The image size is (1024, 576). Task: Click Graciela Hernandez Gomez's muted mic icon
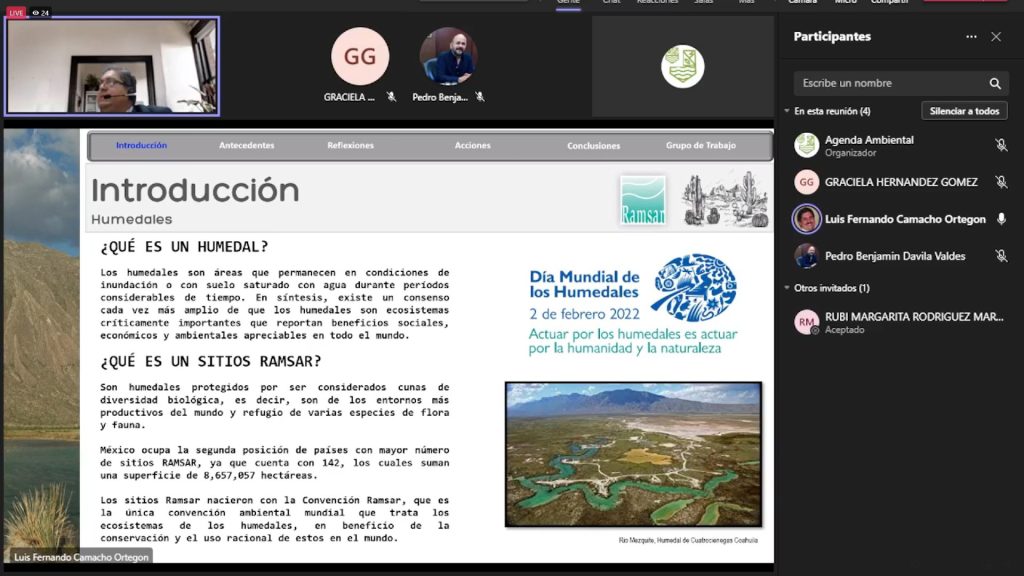[1001, 182]
